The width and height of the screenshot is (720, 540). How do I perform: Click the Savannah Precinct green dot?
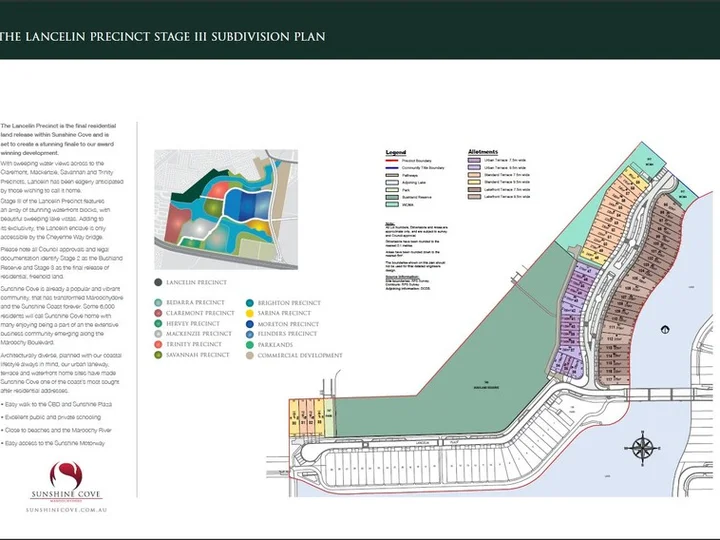[x=158, y=355]
